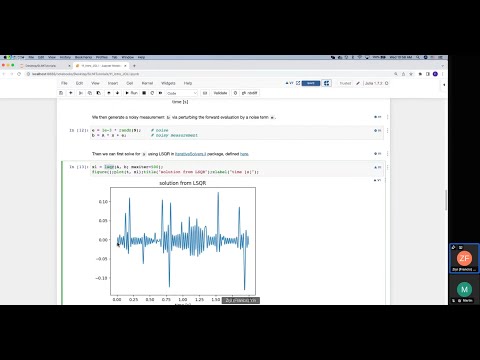Open the 'here' link for LSQR definition
Image resolution: width=480 pixels, height=360 pixels.
(244, 154)
